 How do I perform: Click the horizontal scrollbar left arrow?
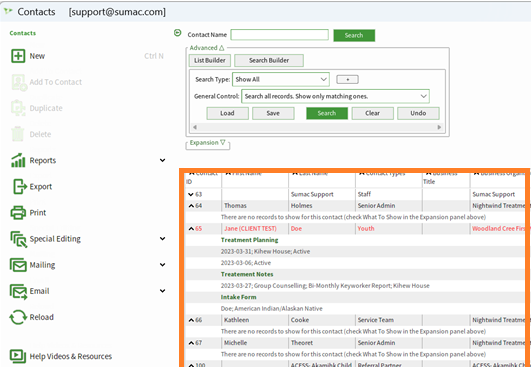tap(195, 127)
